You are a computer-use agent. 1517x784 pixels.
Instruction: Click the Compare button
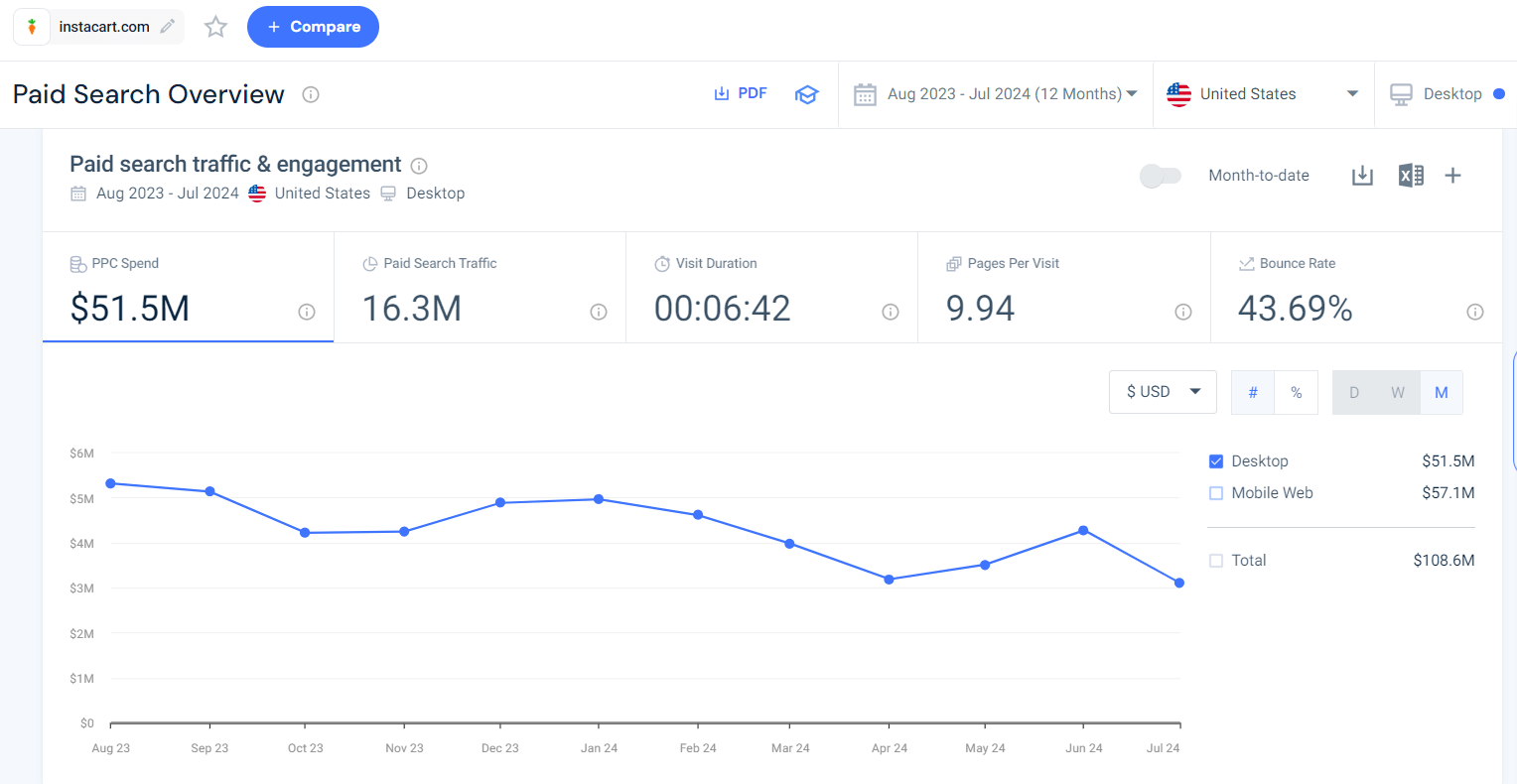click(x=313, y=27)
